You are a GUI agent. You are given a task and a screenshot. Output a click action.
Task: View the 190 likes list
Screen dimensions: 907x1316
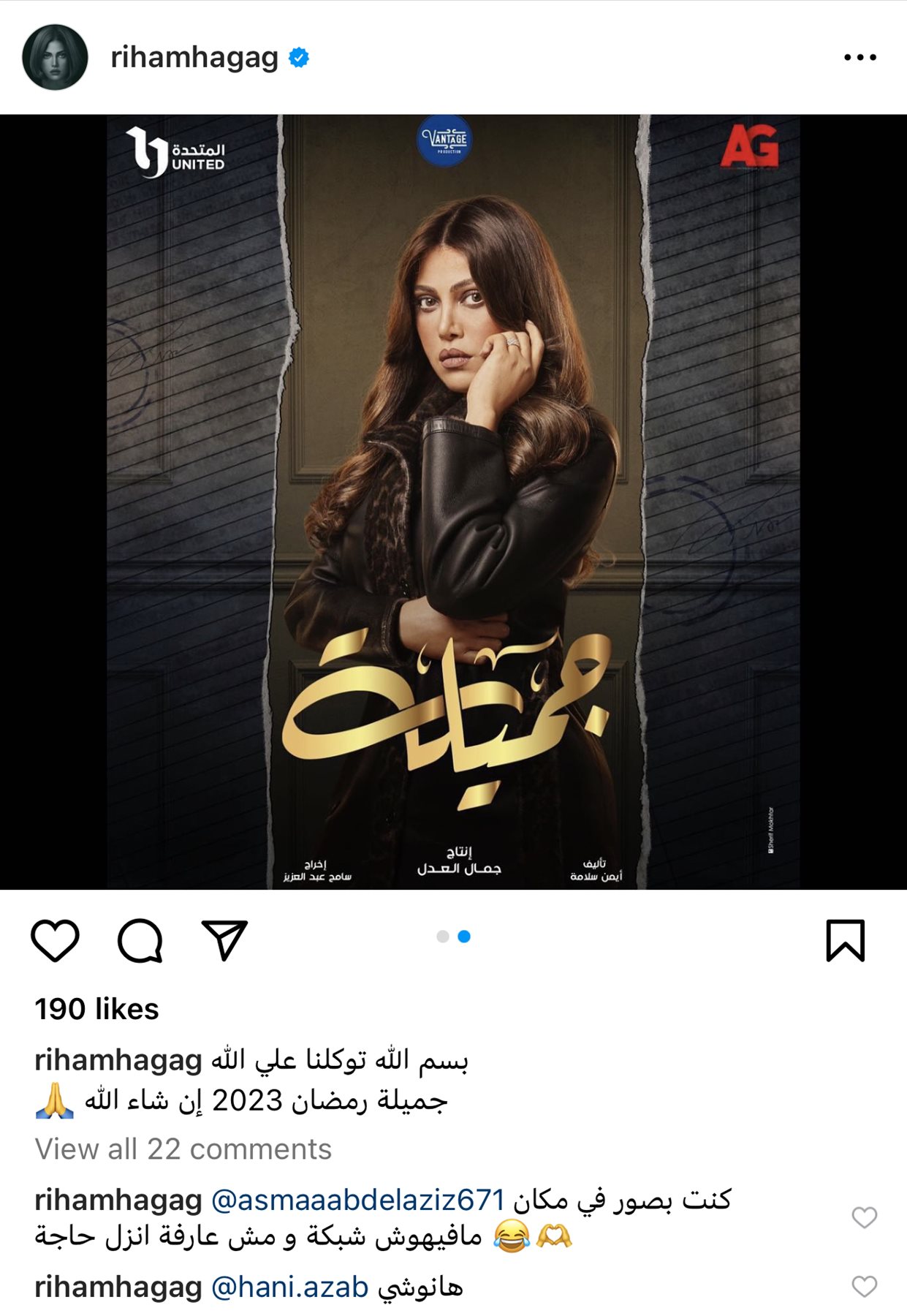96,1009
